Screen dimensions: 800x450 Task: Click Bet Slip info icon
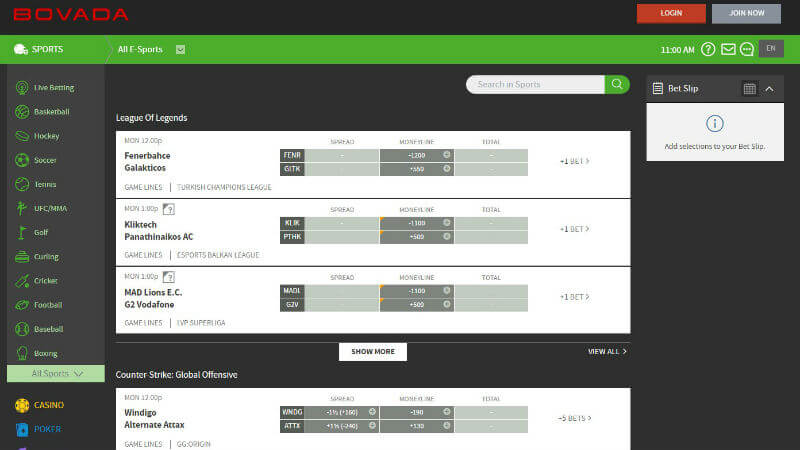click(x=715, y=123)
